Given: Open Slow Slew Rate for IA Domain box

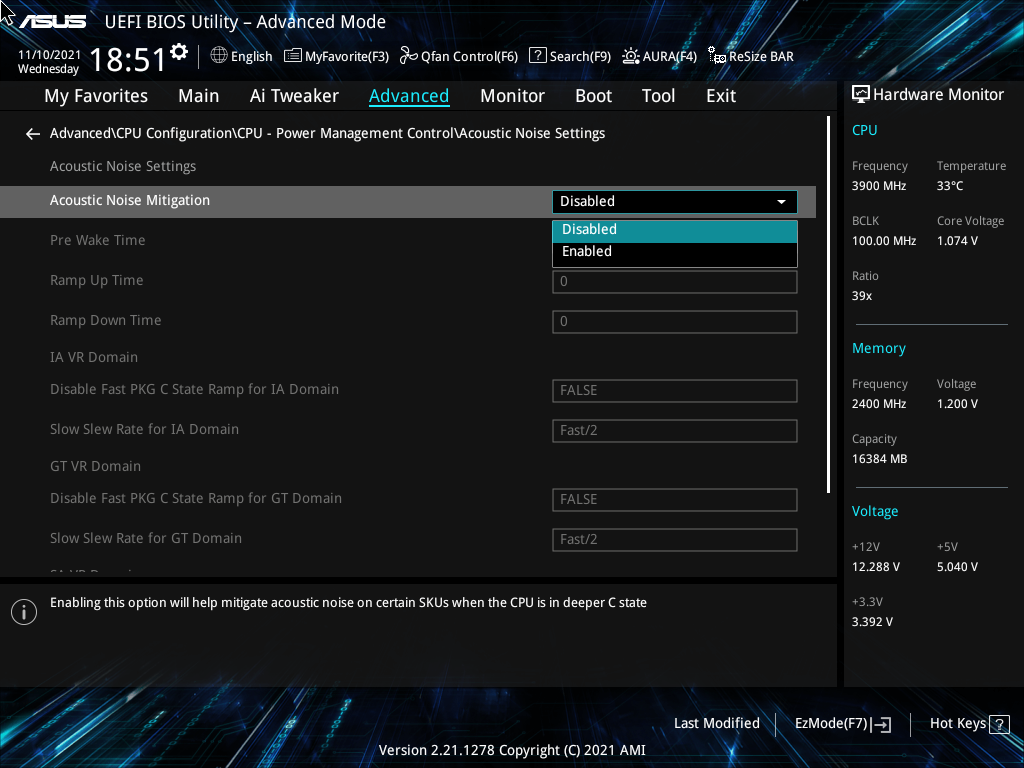Looking at the screenshot, I should point(675,430).
